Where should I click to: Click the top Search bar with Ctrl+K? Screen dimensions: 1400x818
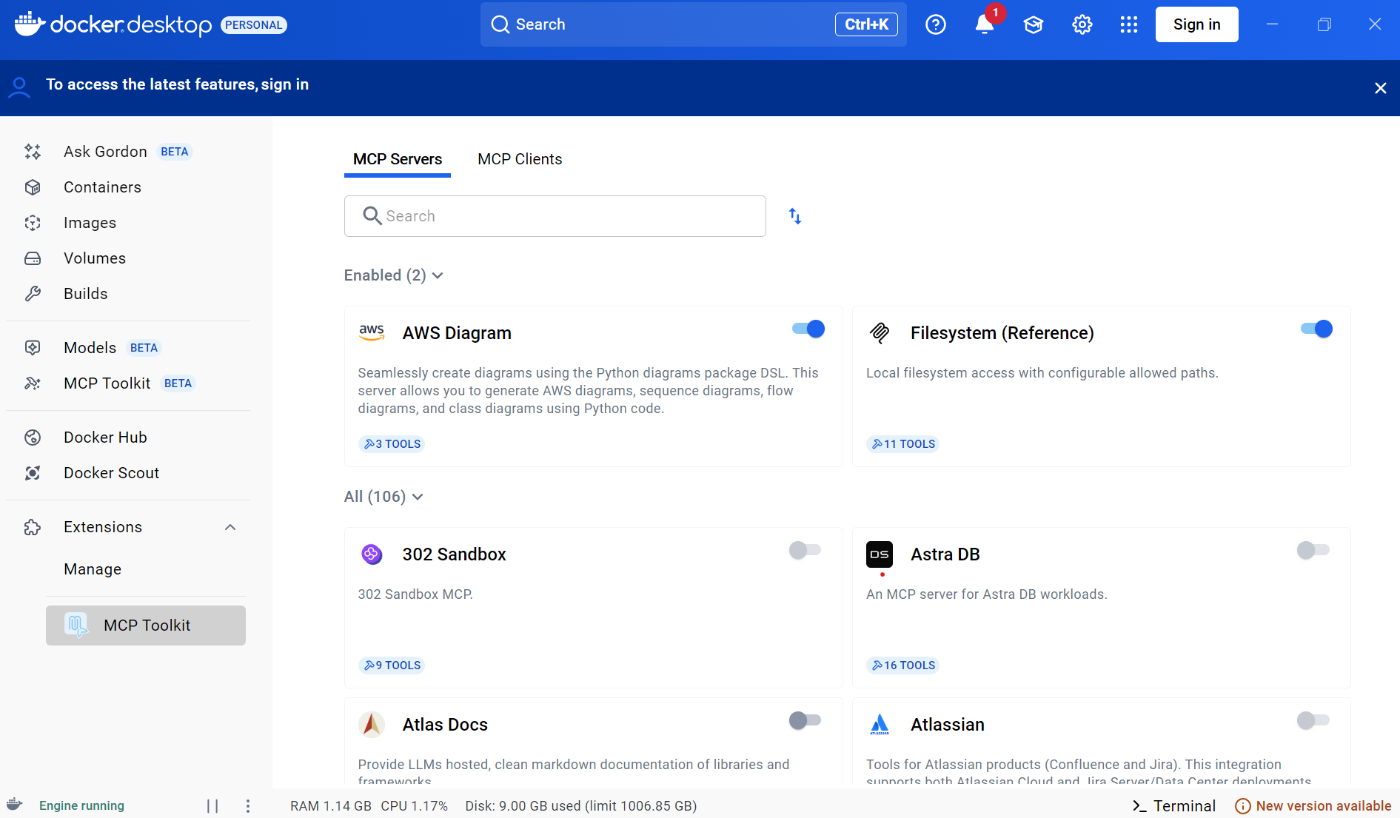click(x=693, y=25)
